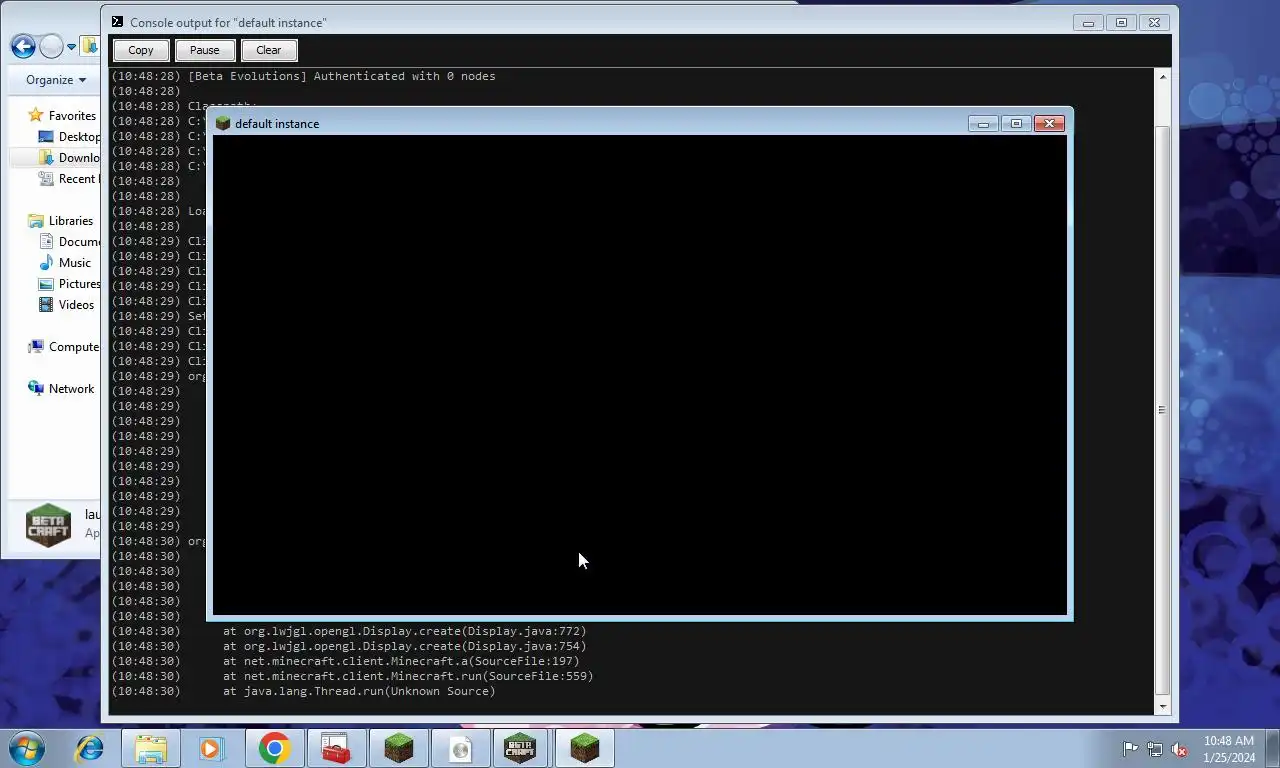The width and height of the screenshot is (1280, 768).
Task: Click console line 'java.lang.Thread.run(Unknown Source)'
Action: coord(359,691)
